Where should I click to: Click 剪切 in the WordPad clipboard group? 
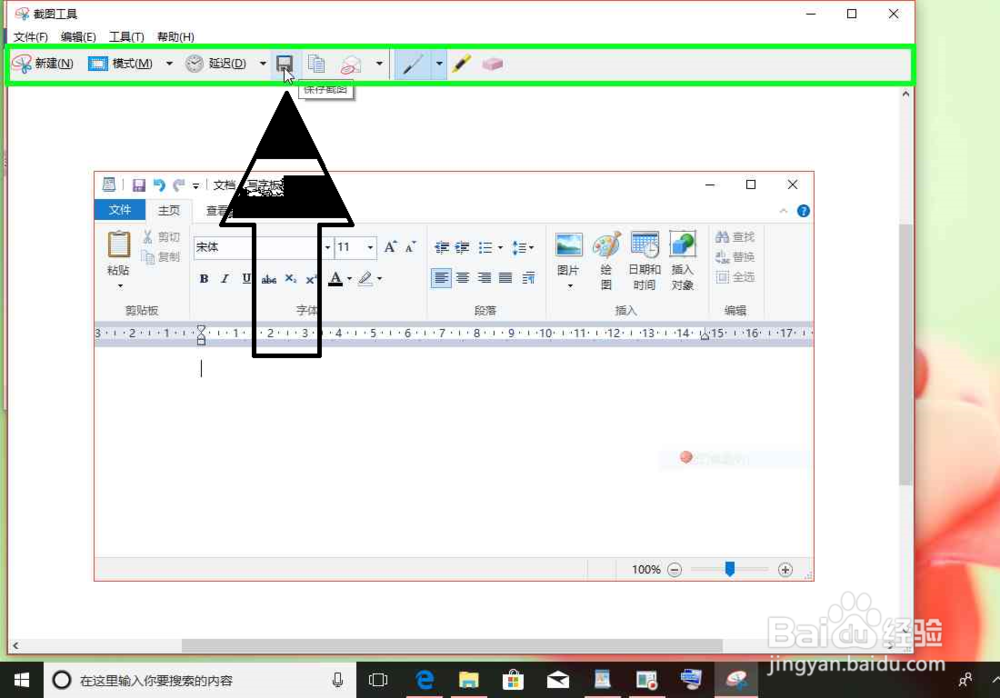tap(161, 237)
